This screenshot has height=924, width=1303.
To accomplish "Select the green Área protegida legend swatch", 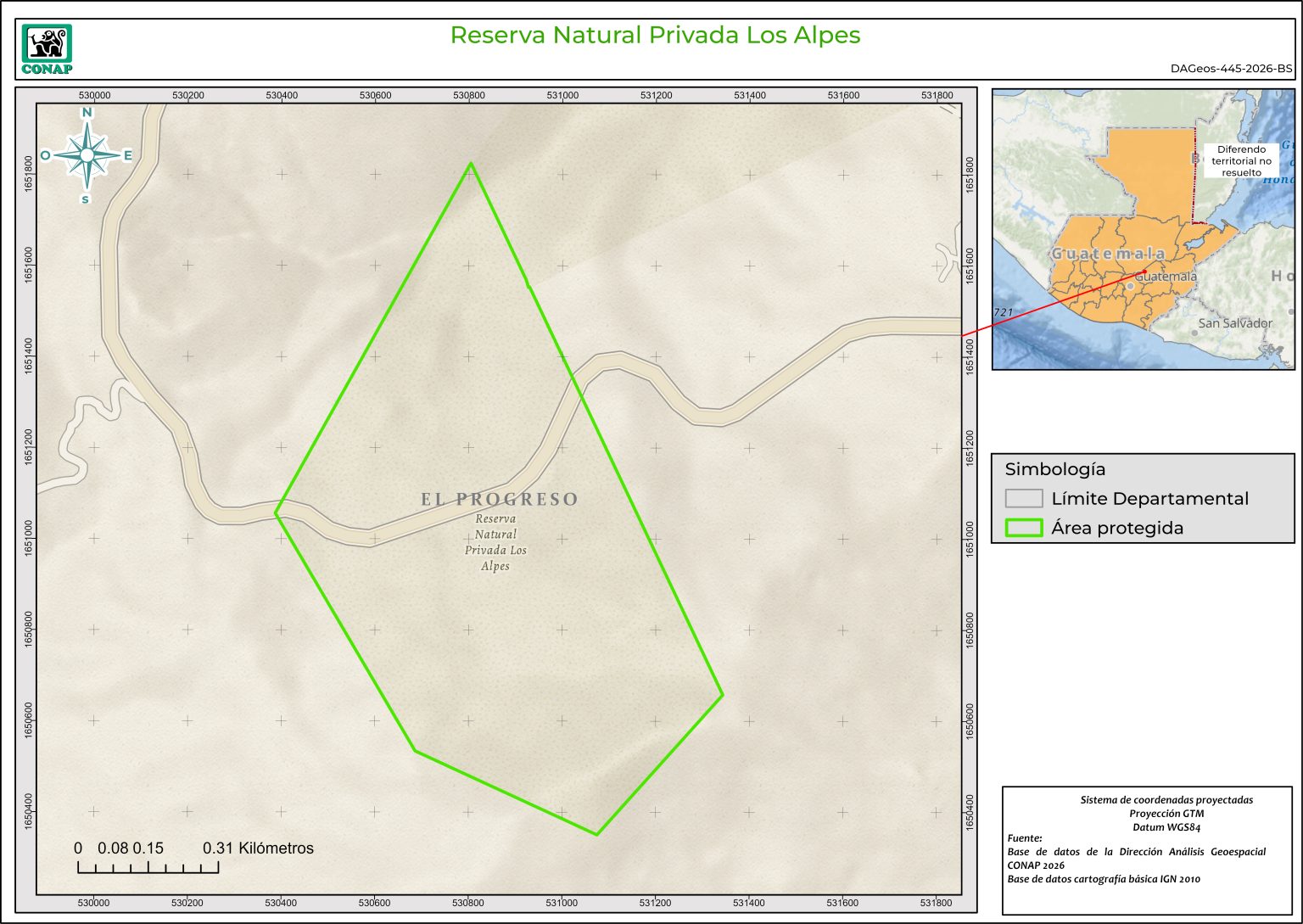I will [1023, 528].
